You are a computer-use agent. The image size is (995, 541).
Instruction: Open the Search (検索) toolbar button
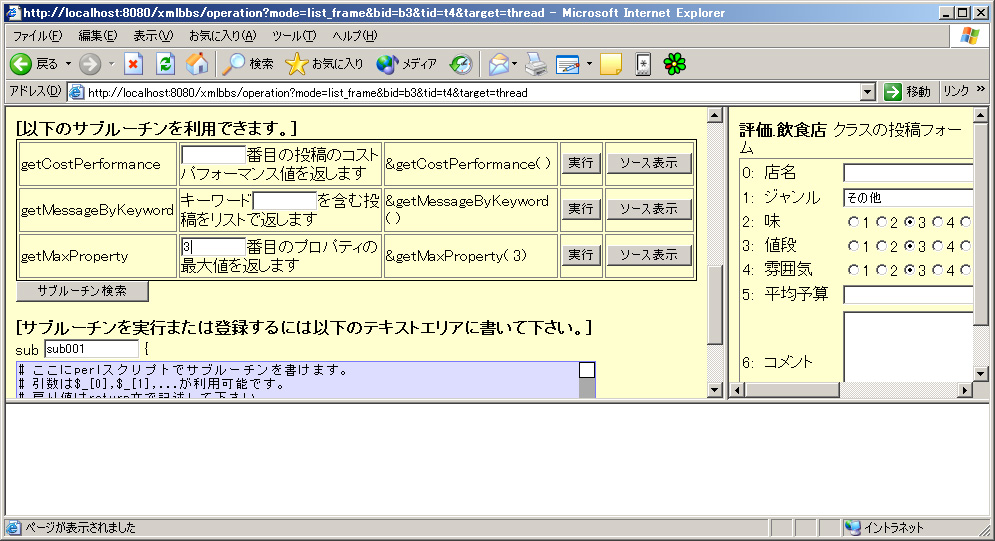[x=247, y=64]
